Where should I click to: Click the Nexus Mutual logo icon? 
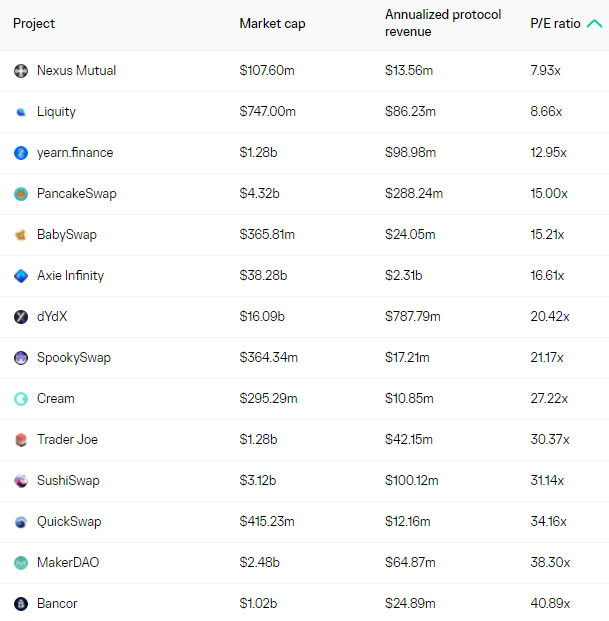[21, 71]
